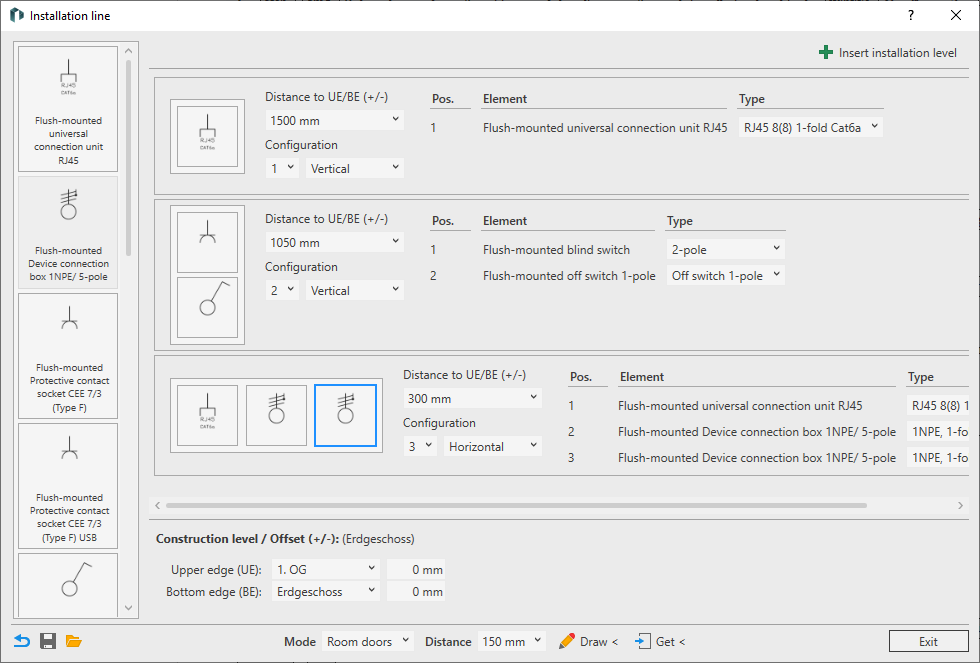Select blind switch symbol in 1050 mm level

[208, 242]
